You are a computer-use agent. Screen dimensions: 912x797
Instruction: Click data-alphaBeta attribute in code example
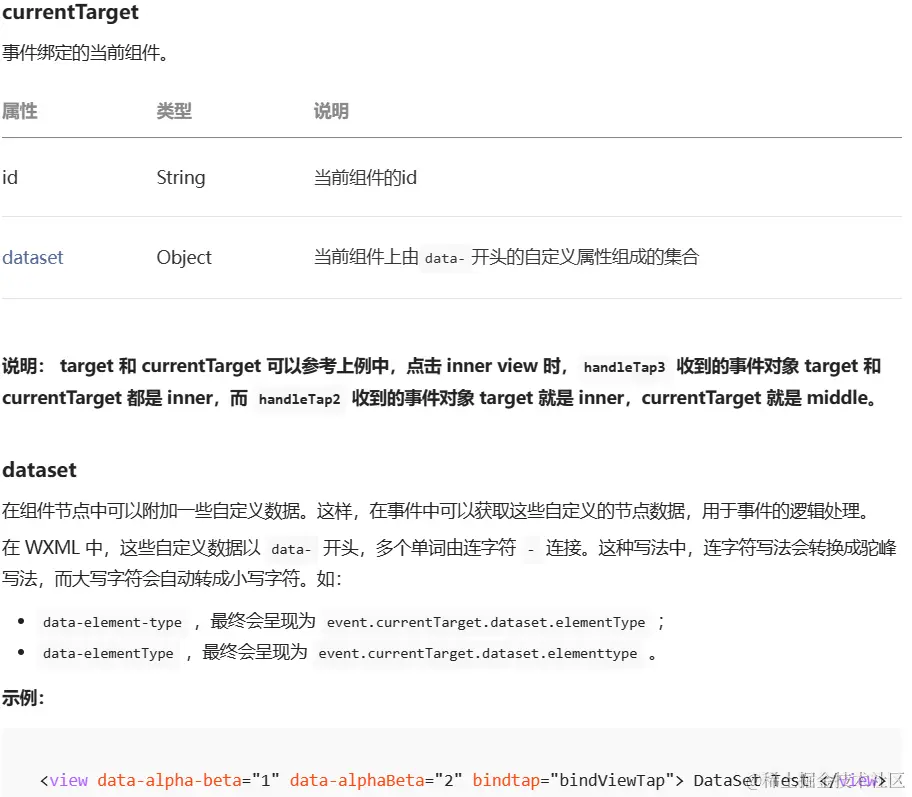coord(357,780)
